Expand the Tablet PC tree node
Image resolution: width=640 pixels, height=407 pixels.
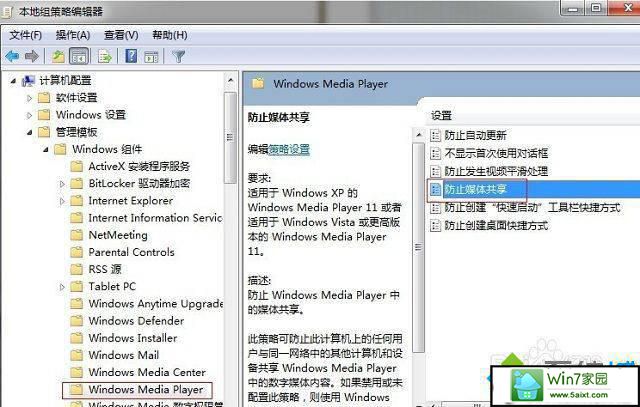(62, 287)
